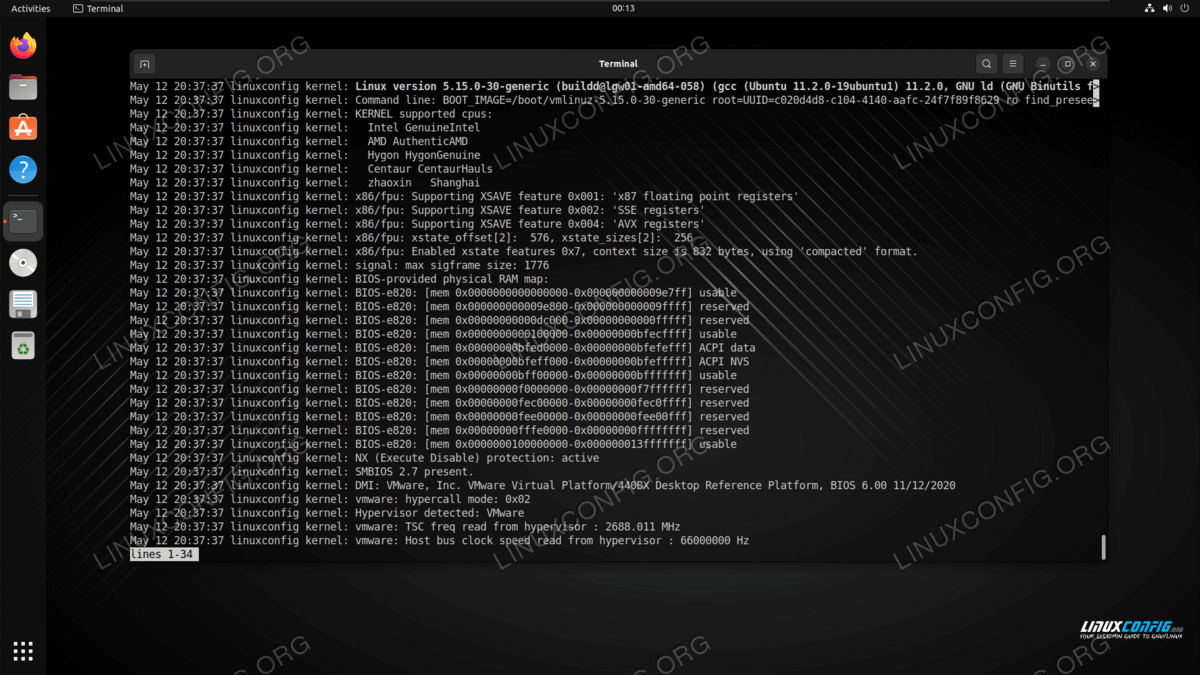1200x675 pixels.
Task: Click the network icon in the top bar
Action: [x=1148, y=8]
